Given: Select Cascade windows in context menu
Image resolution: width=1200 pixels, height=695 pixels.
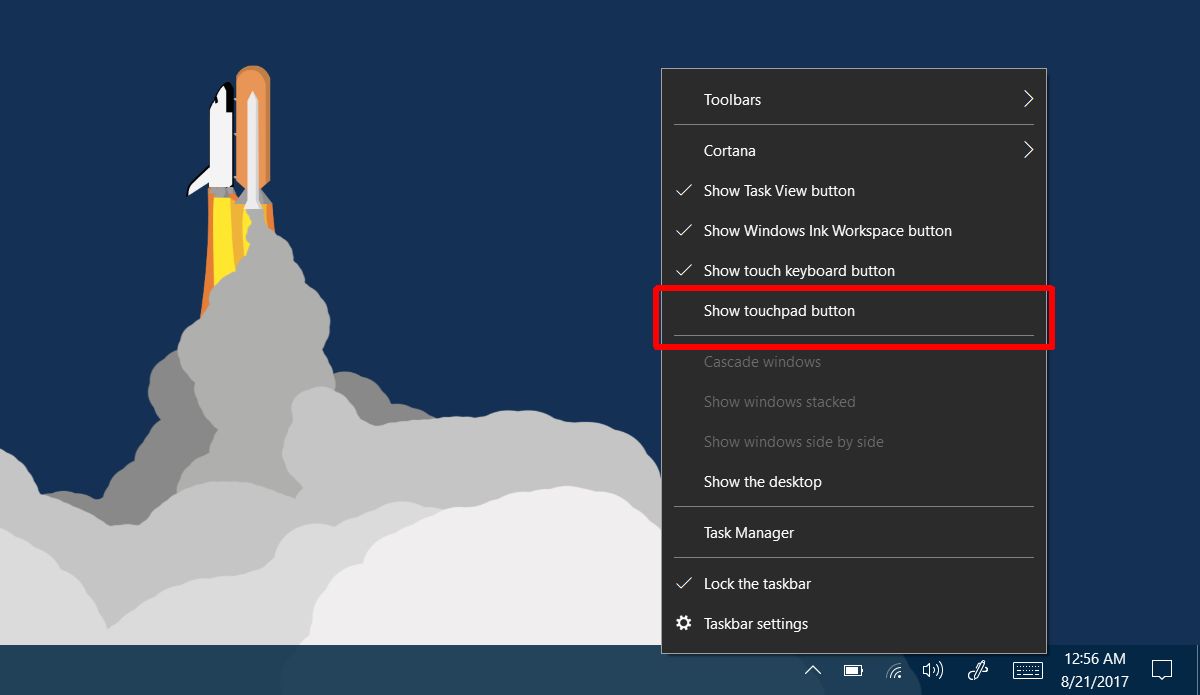Looking at the screenshot, I should [854, 362].
